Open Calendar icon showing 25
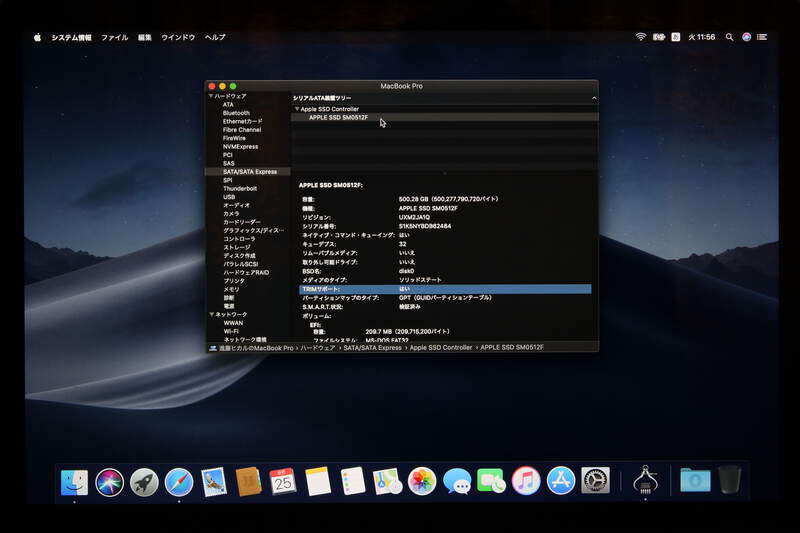800x533 pixels. [283, 481]
